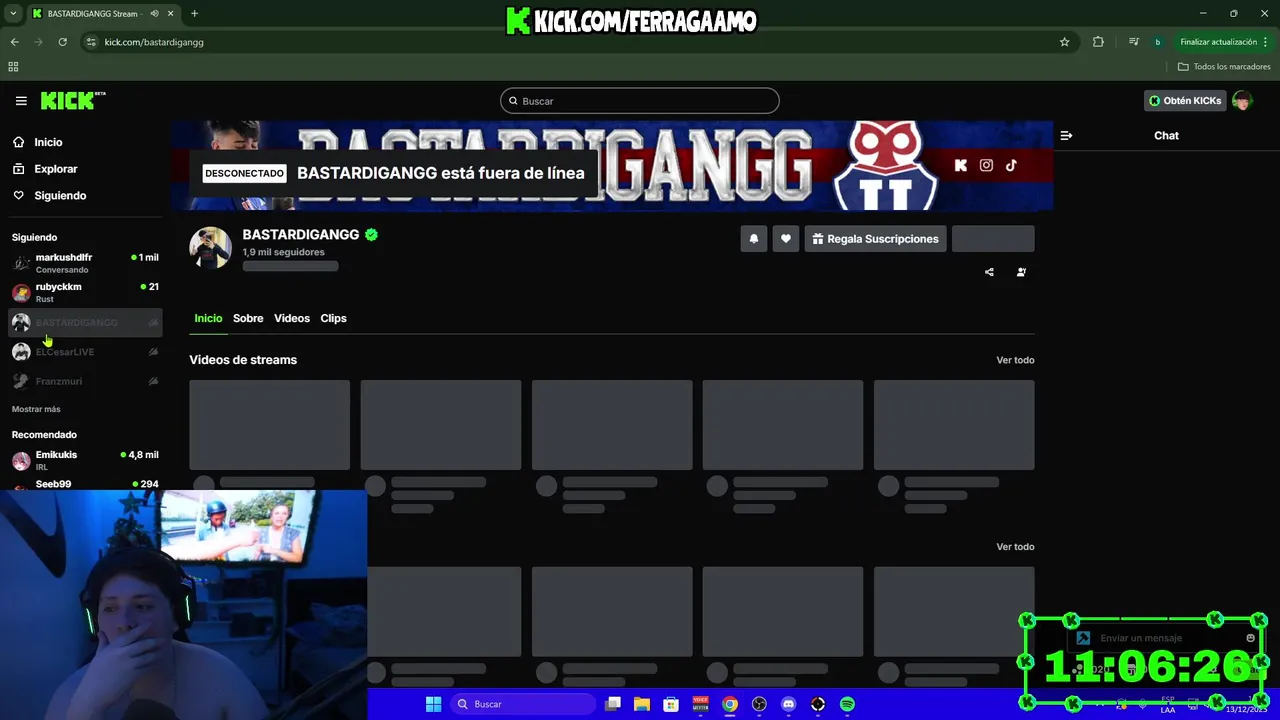Open Task View on taskbar

click(613, 704)
